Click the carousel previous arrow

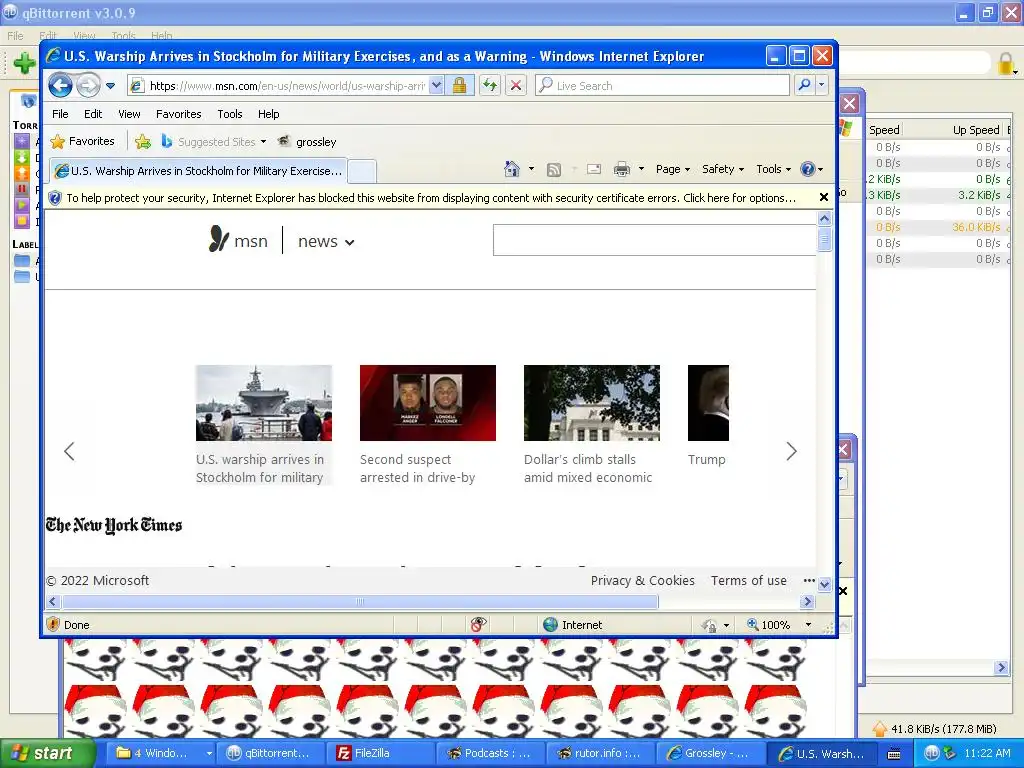[69, 451]
